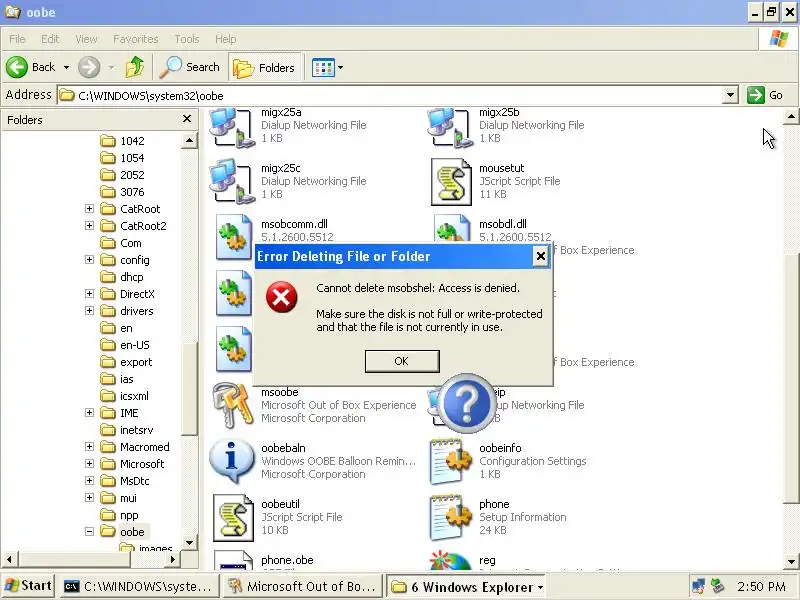Open the Start menu
This screenshot has width=800, height=600.
28,585
